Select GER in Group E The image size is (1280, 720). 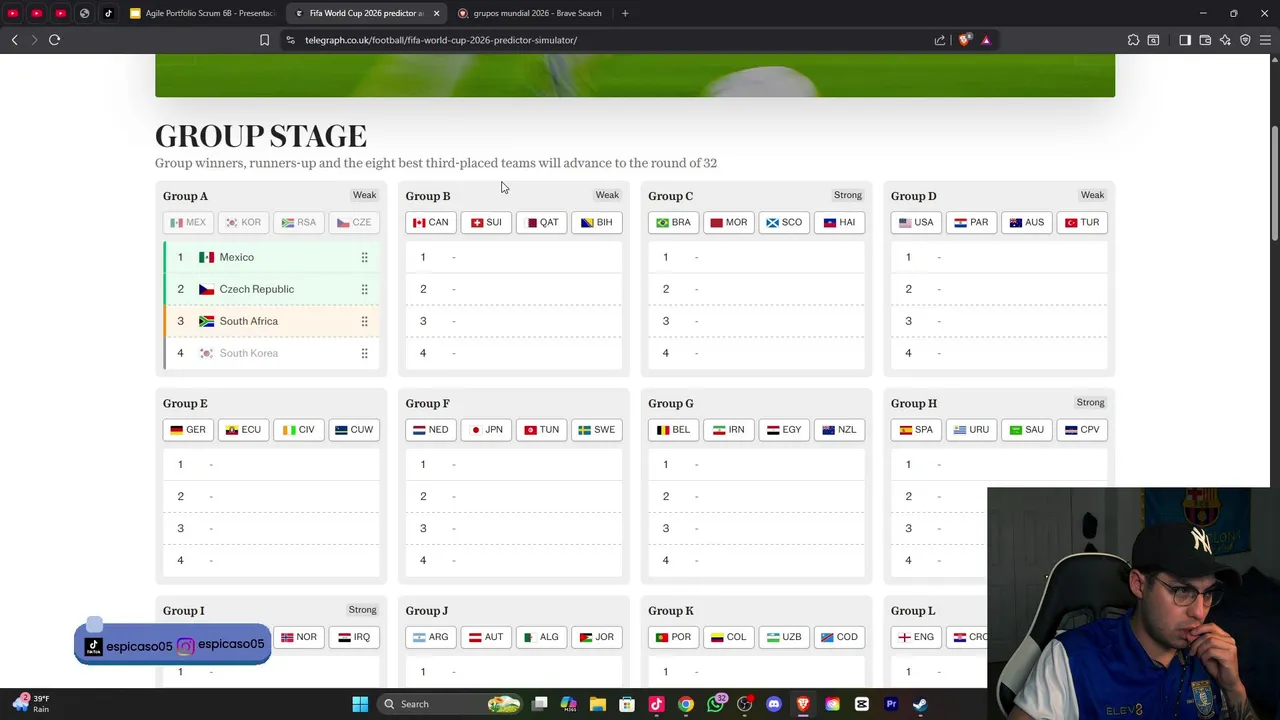pos(188,429)
